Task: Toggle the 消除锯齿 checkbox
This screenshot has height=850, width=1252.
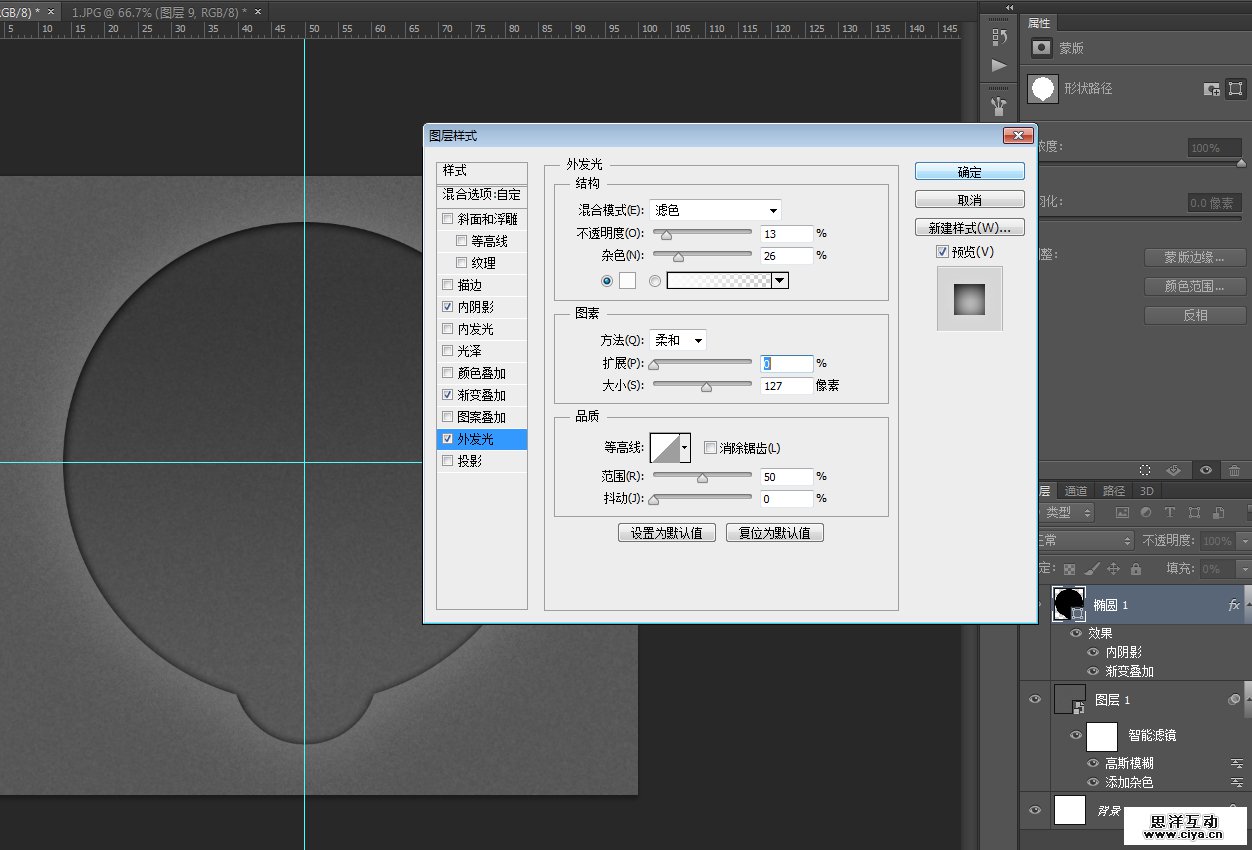Action: click(710, 448)
